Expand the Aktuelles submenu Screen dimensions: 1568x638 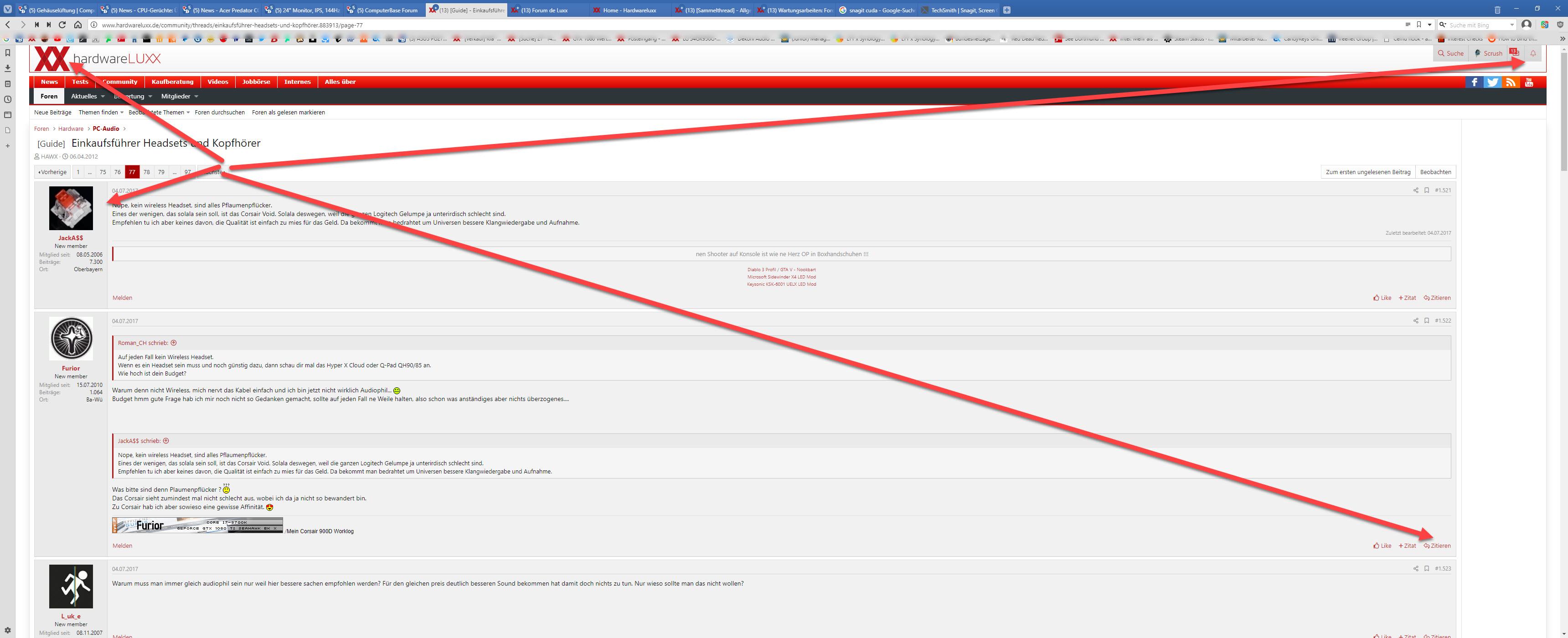tap(102, 97)
